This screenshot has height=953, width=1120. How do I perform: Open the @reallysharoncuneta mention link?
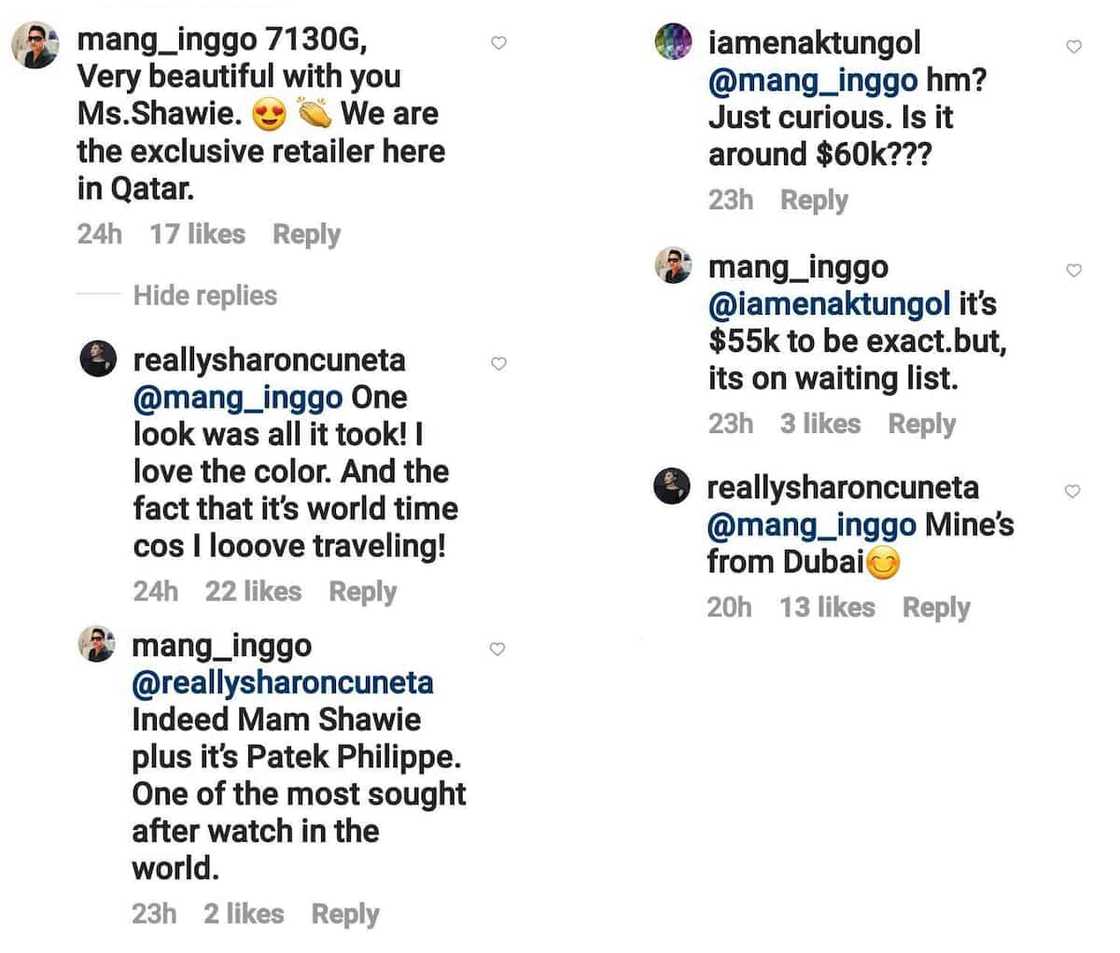[283, 683]
